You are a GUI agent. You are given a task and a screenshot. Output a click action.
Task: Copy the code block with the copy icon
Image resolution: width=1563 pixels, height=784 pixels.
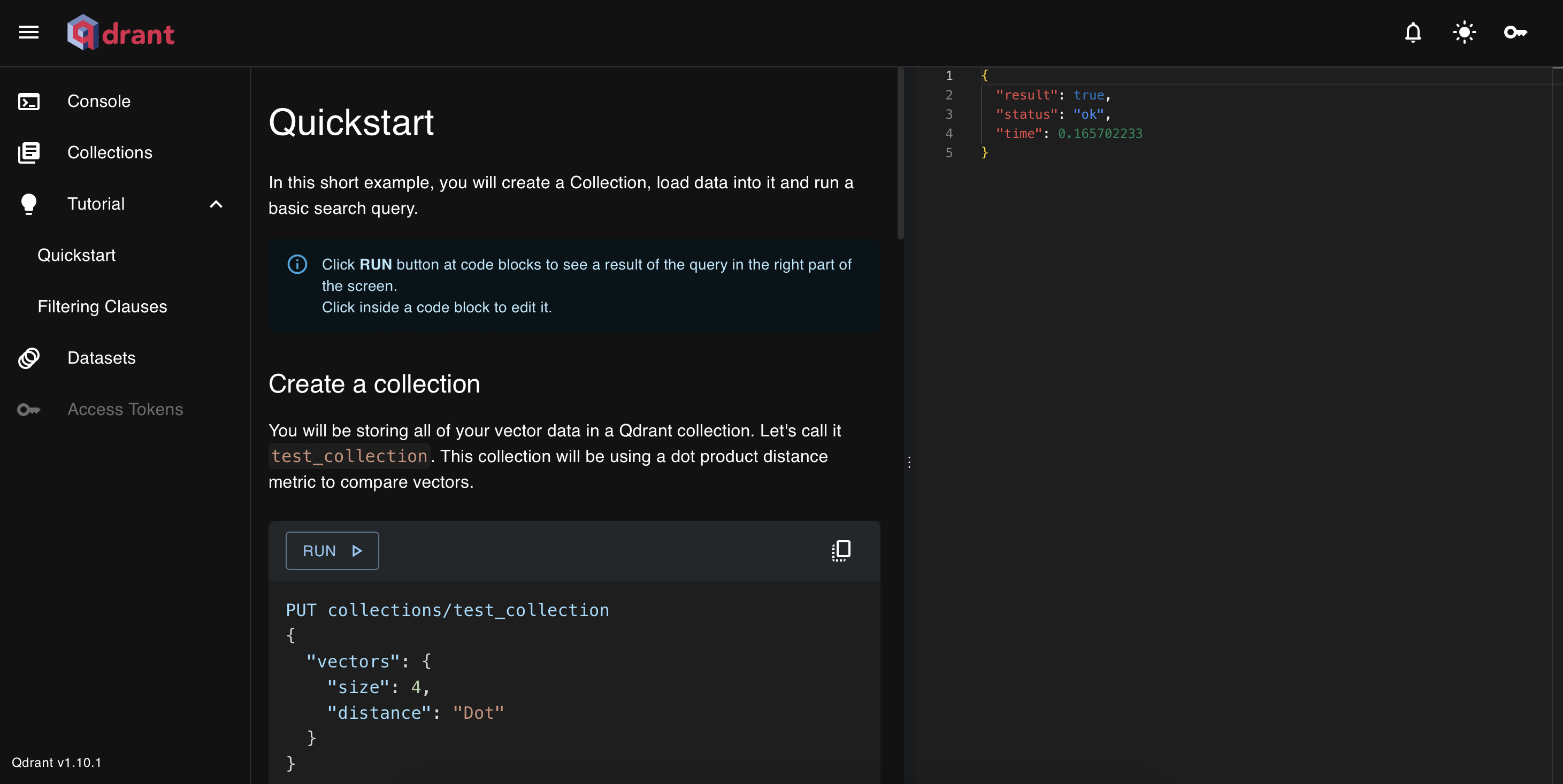point(841,550)
